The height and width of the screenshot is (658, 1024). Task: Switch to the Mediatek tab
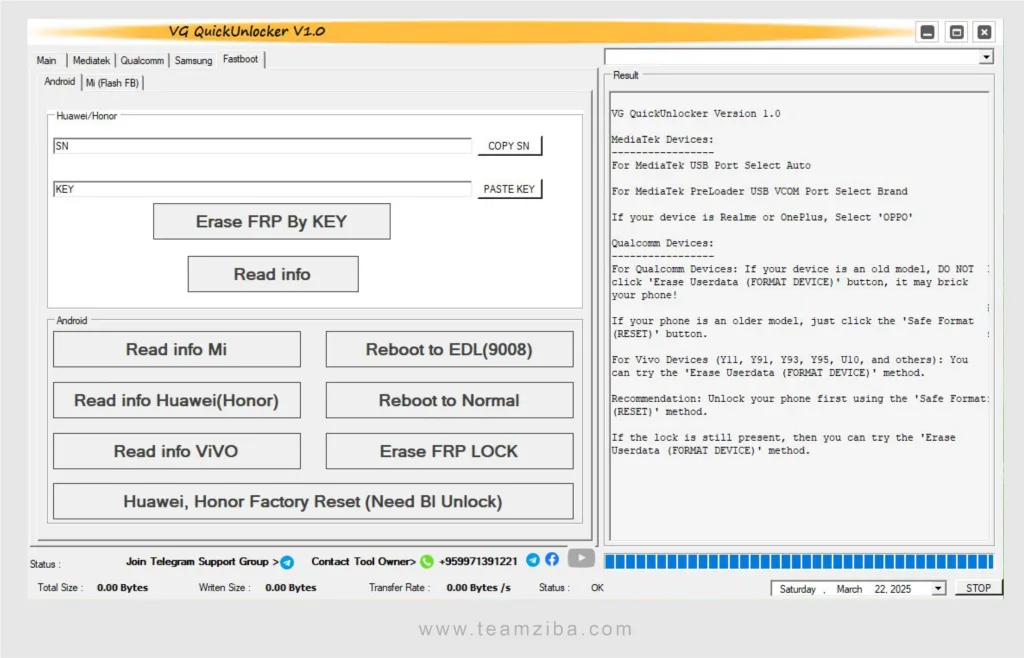click(x=91, y=61)
